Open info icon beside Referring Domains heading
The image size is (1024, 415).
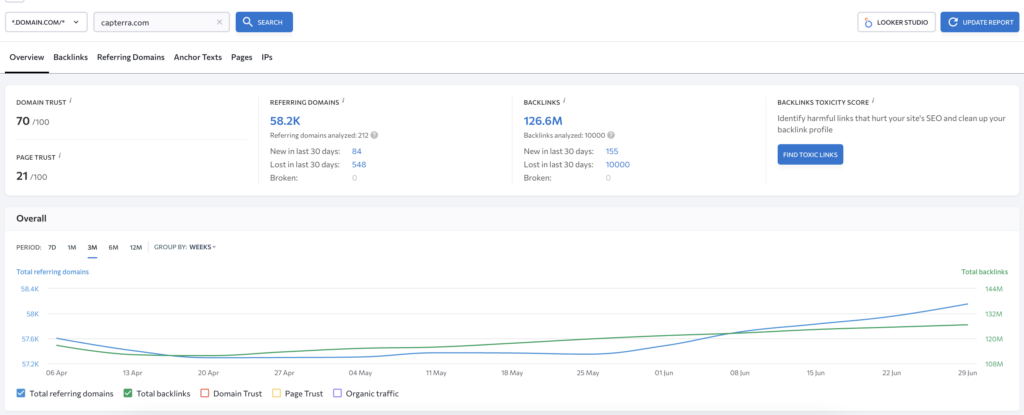[x=343, y=101]
